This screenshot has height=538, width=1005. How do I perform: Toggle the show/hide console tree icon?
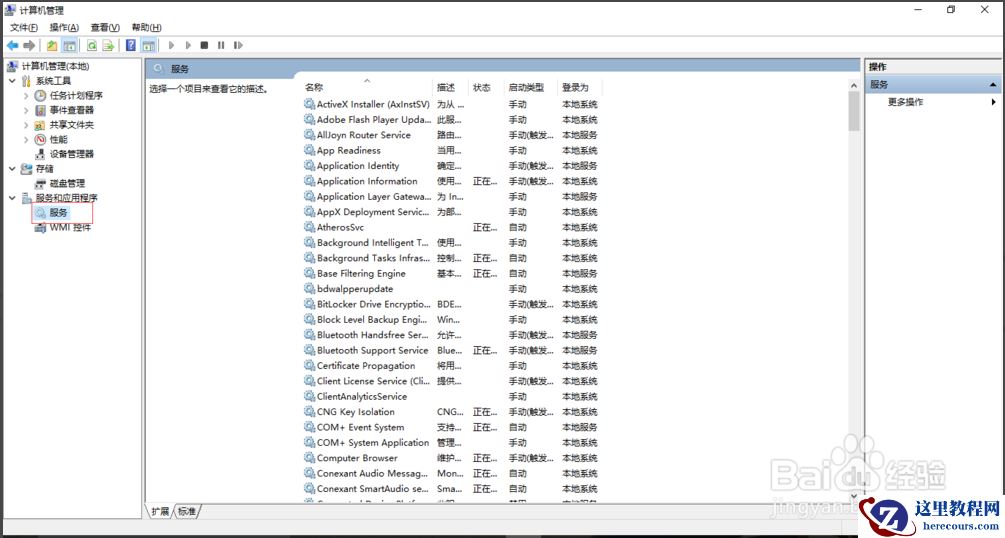pos(69,45)
